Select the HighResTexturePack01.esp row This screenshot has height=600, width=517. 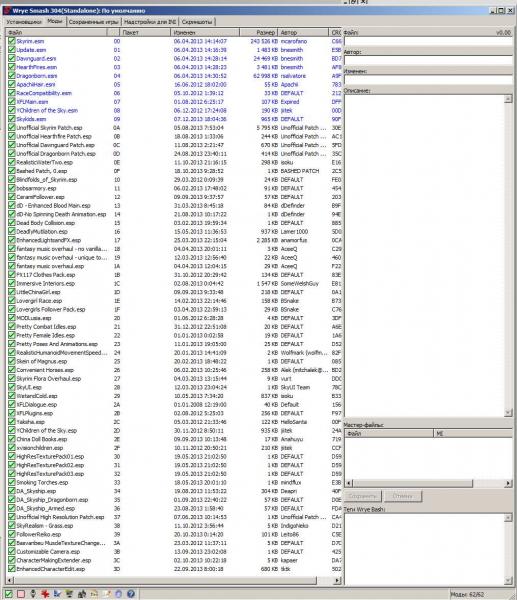(175, 456)
